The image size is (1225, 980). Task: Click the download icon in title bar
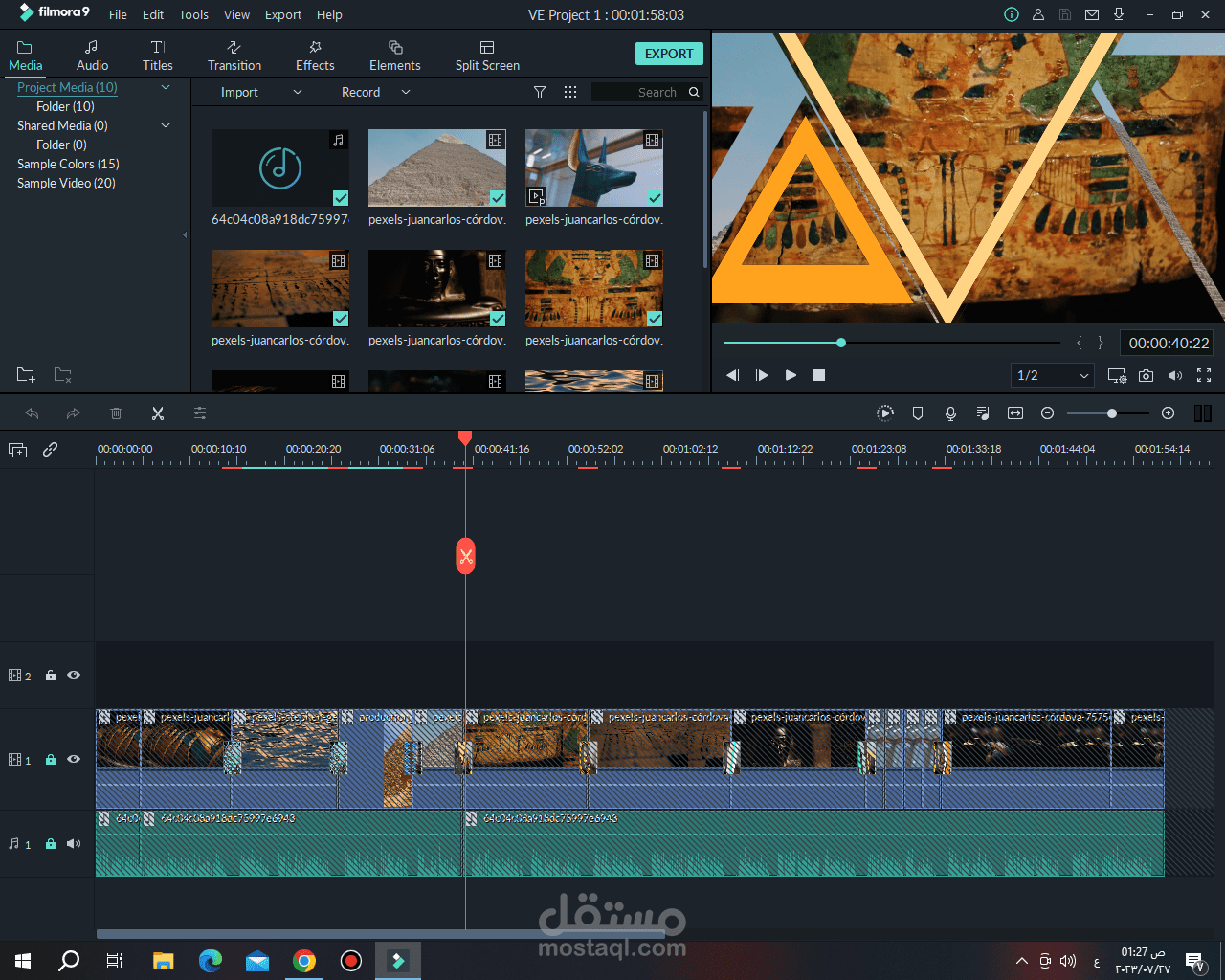click(x=1119, y=14)
